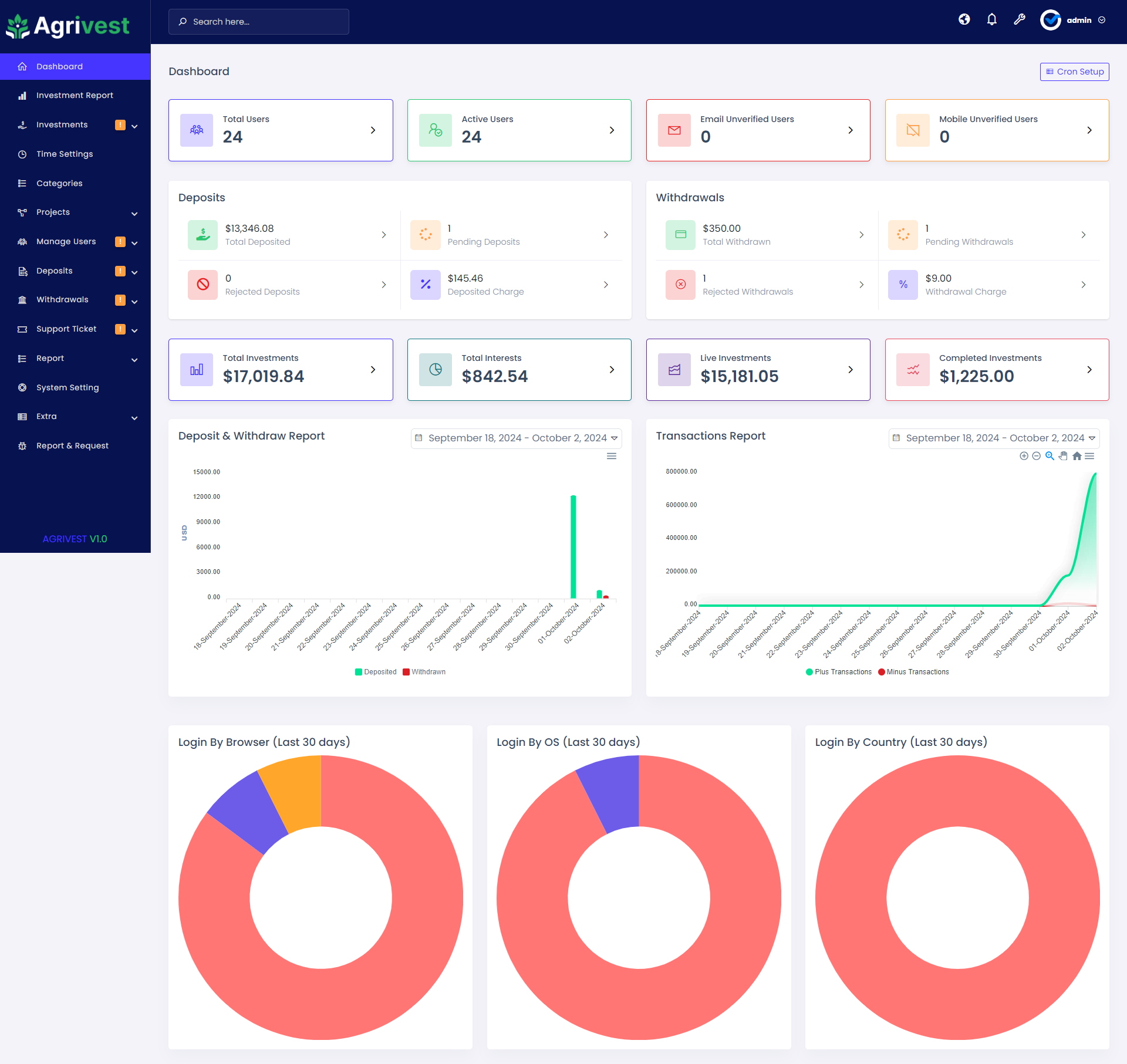This screenshot has height=1064, width=1127.
Task: Zoom in on the Transactions Report chart
Action: click(1023, 456)
